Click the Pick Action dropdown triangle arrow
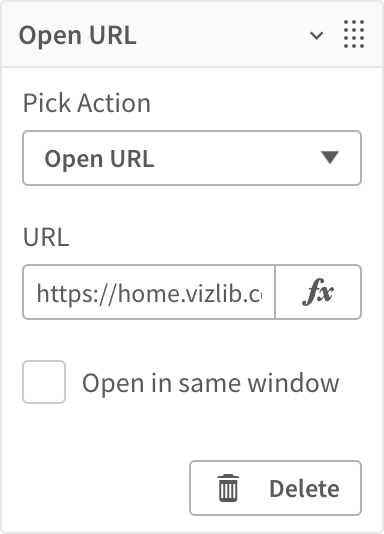 point(330,157)
